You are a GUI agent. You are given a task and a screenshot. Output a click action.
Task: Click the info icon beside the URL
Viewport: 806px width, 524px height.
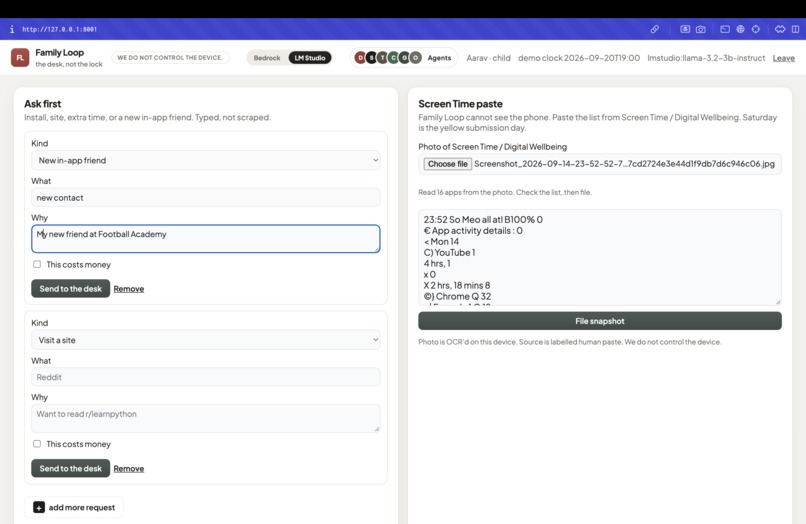12,29
